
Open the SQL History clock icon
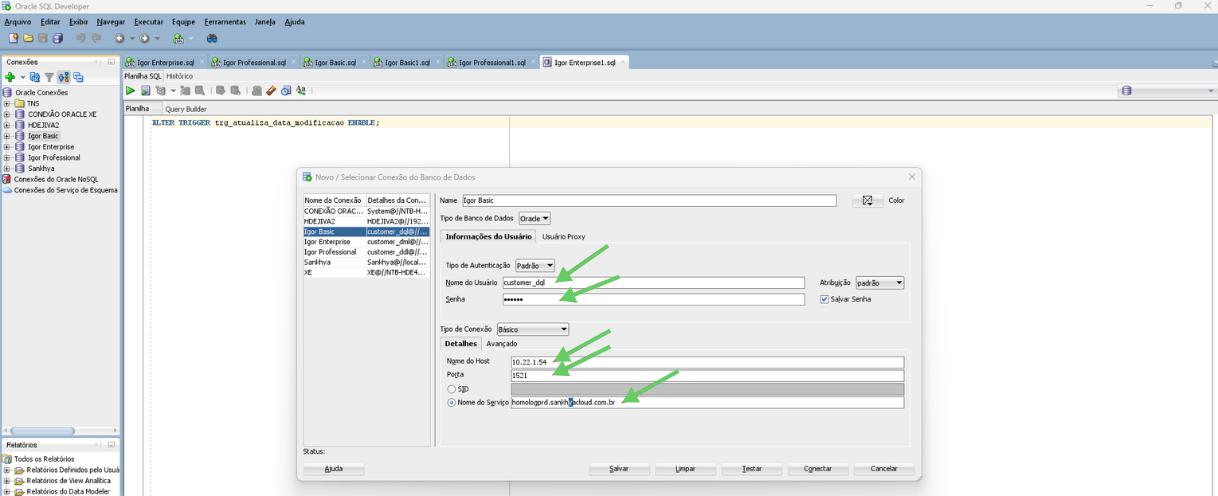pyautogui.click(x=286, y=91)
